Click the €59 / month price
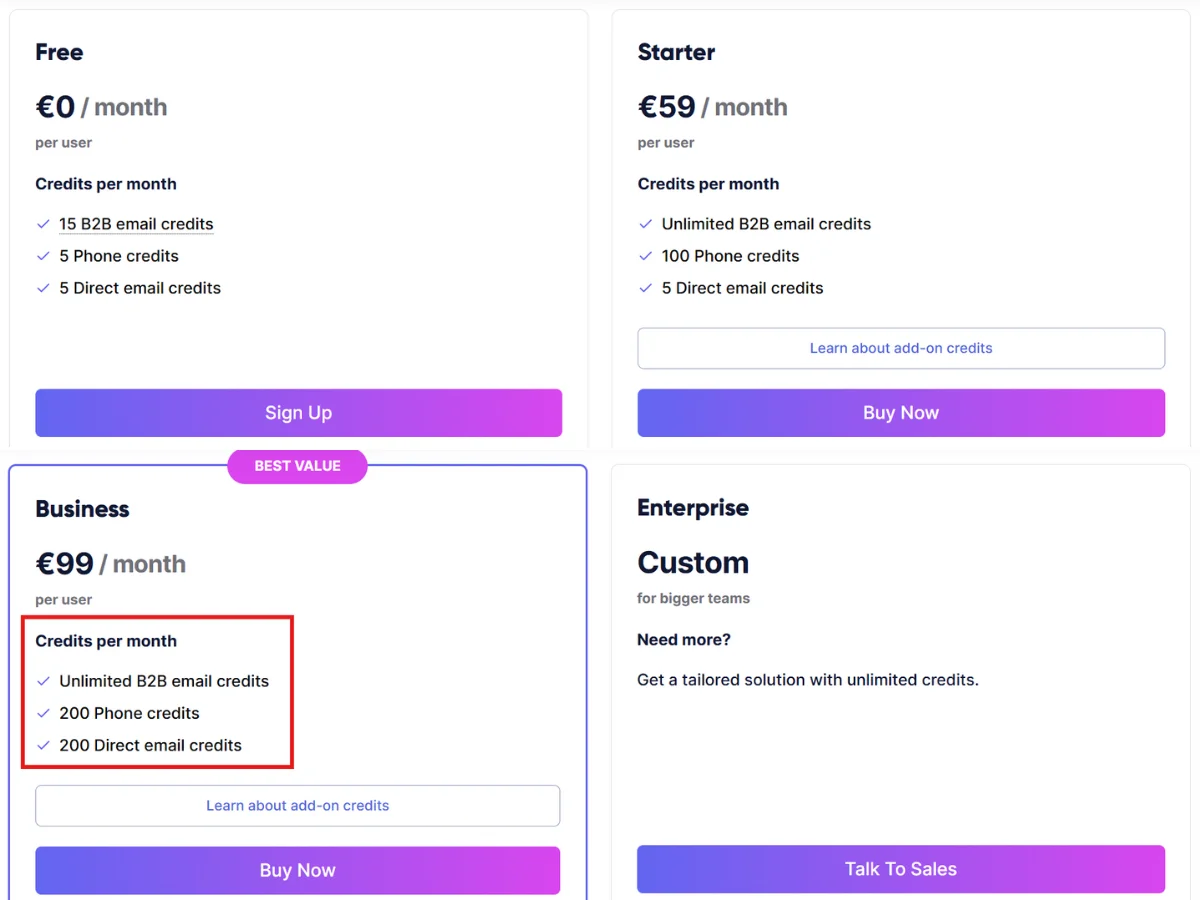The height and width of the screenshot is (900, 1200). (x=712, y=107)
